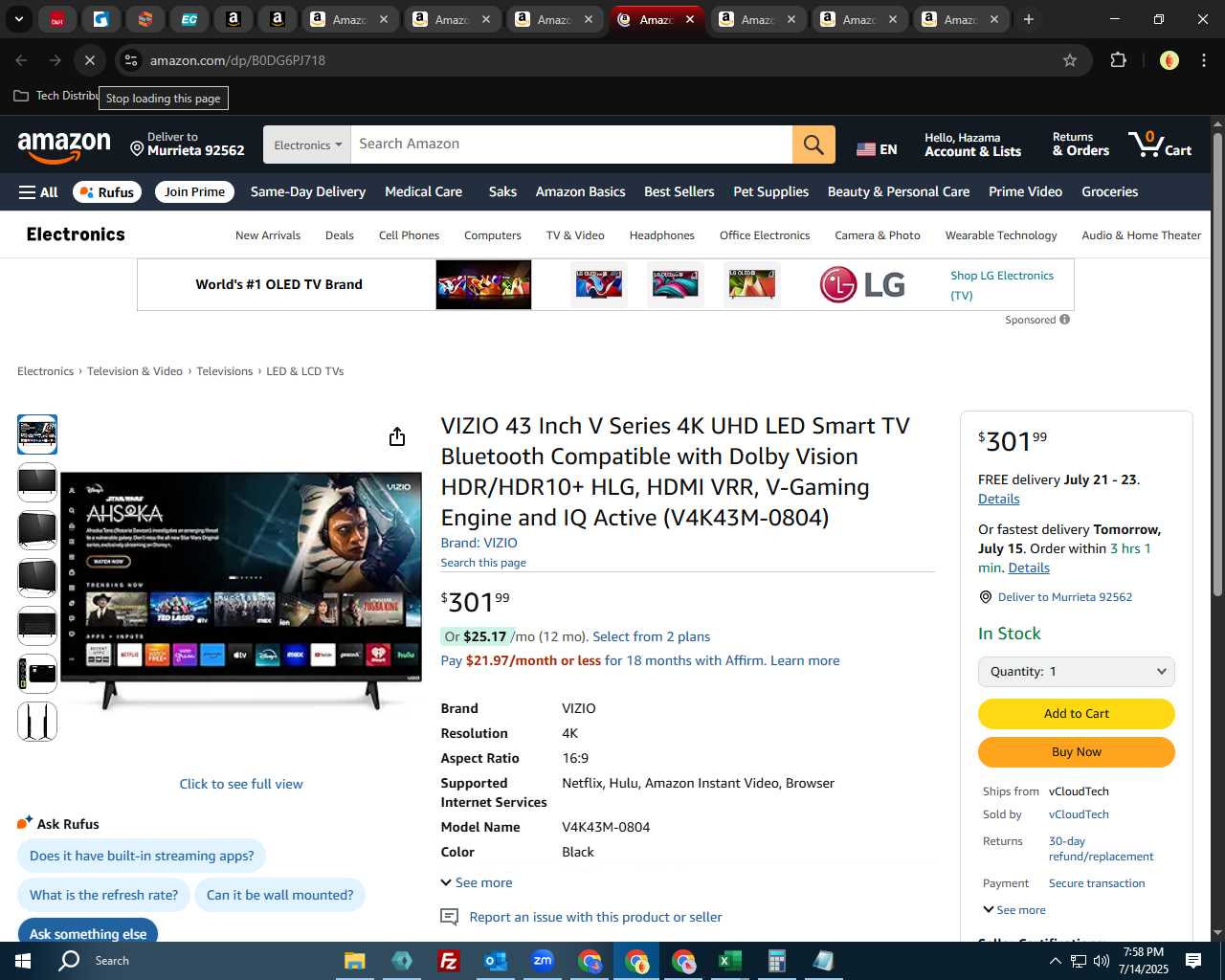Open Outlook from the taskbar

coord(496,961)
